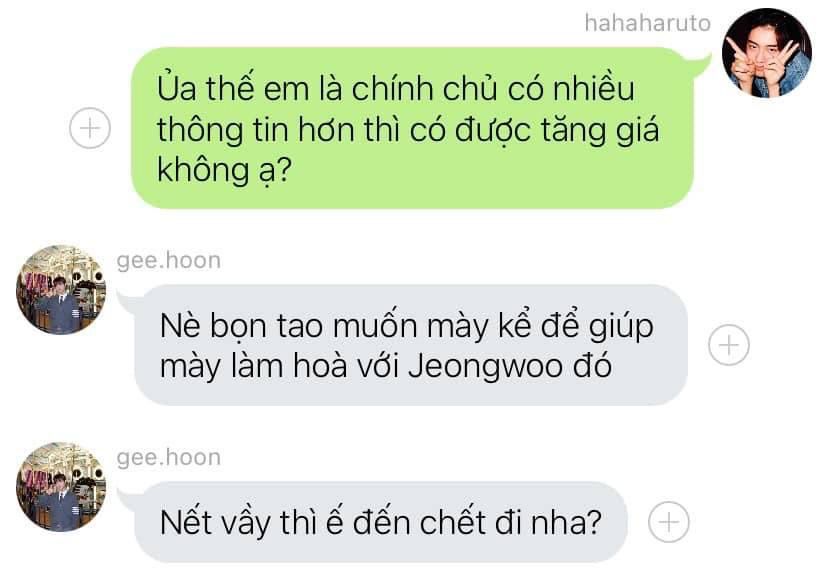Tap the plus icon beside 'Nết vầy thì ế' message
The height and width of the screenshot is (586, 827).
(669, 522)
